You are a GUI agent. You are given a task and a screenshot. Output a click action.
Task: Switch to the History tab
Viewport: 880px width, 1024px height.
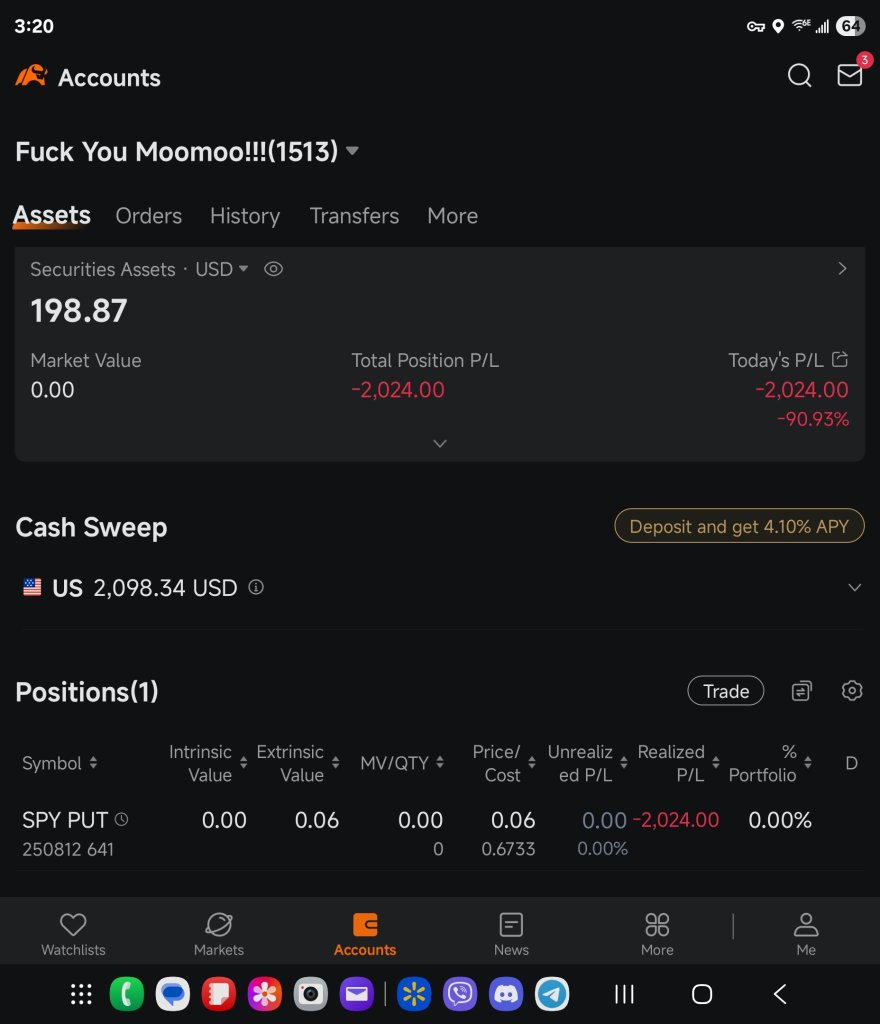(245, 216)
